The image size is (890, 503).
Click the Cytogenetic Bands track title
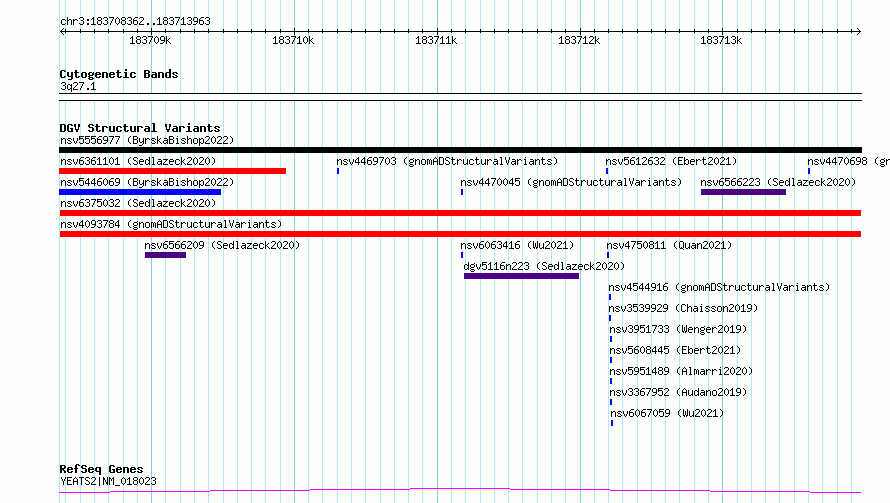pos(119,74)
